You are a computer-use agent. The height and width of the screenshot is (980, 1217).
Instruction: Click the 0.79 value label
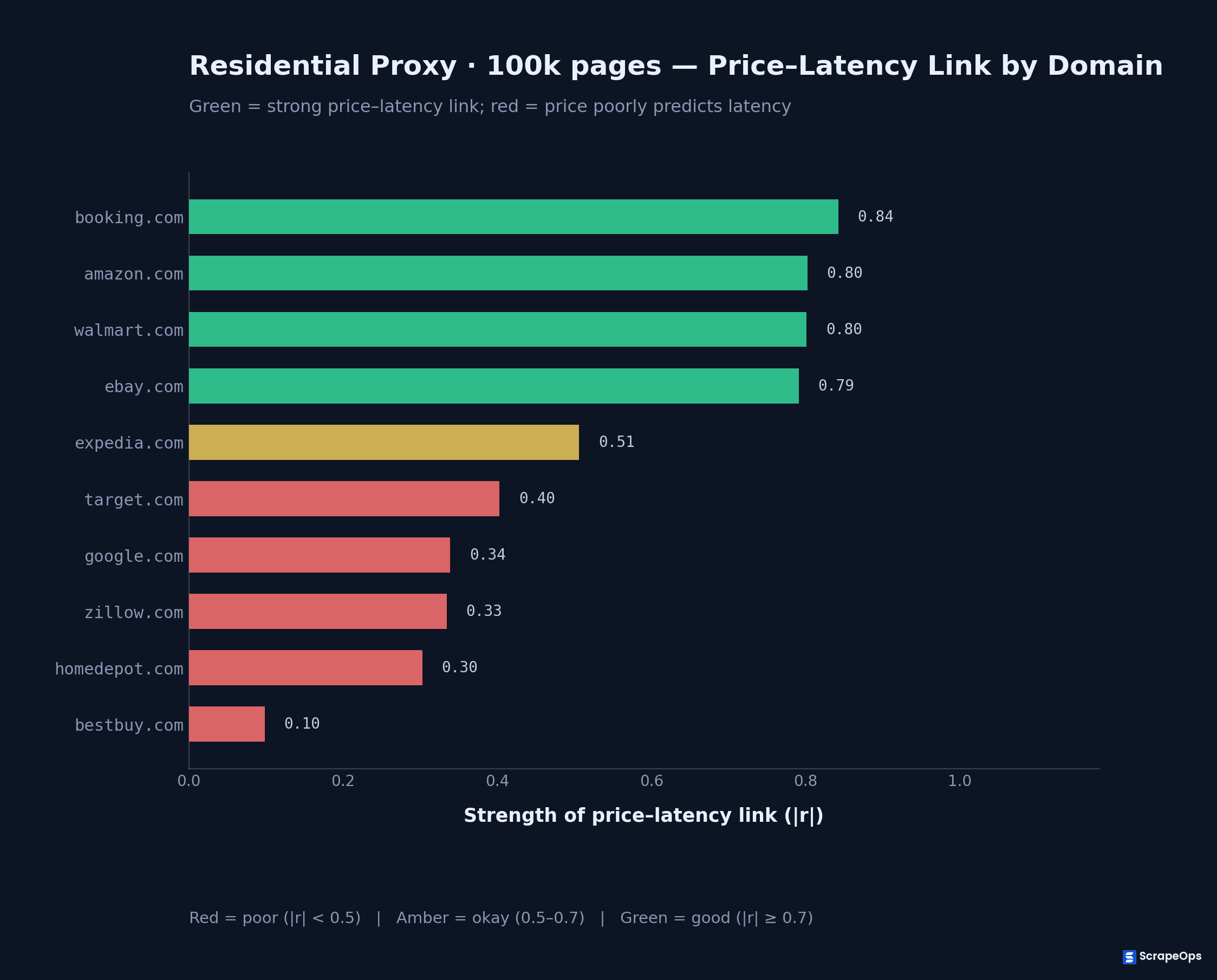(x=836, y=386)
